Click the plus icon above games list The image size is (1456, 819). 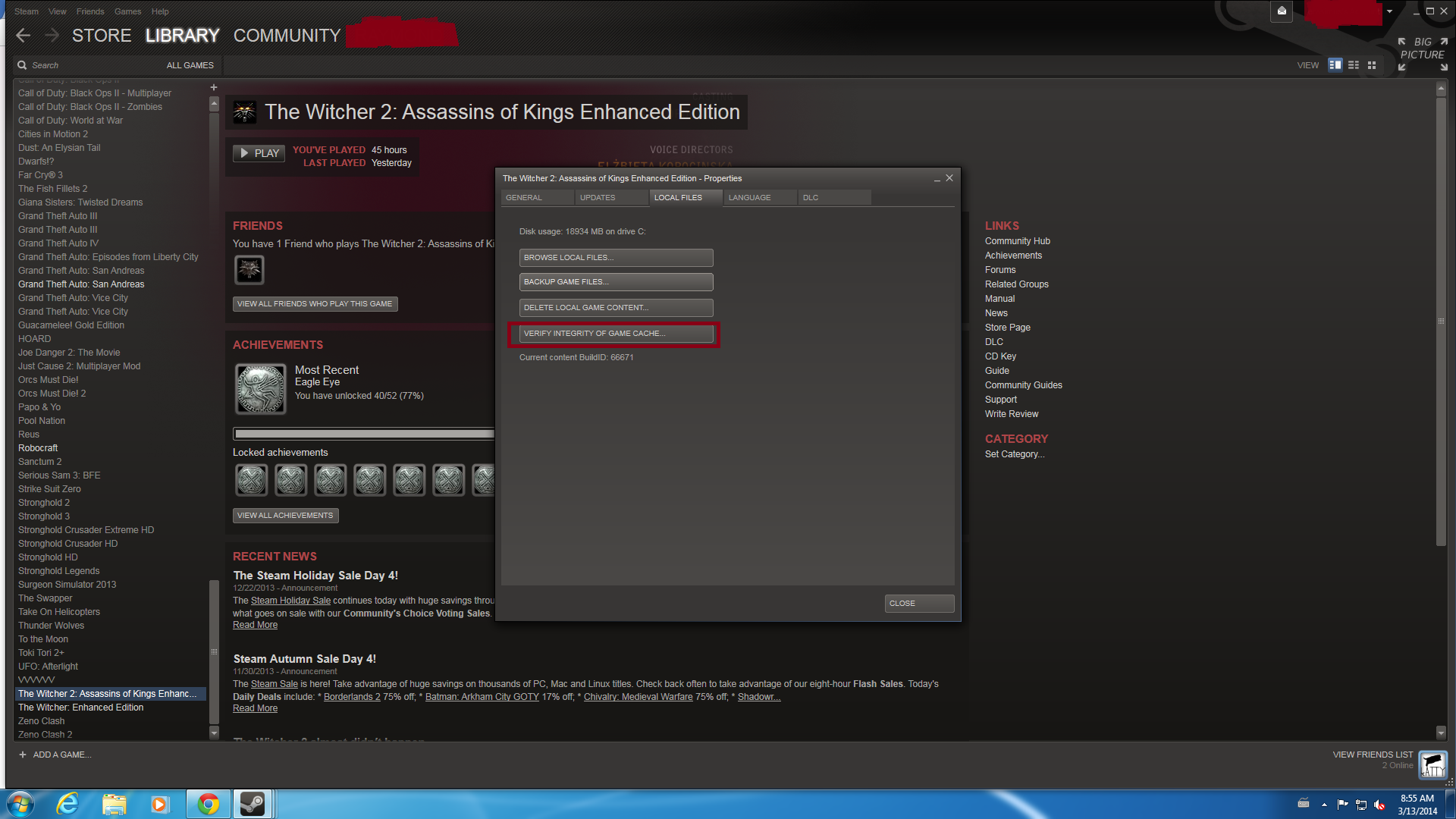(x=214, y=87)
